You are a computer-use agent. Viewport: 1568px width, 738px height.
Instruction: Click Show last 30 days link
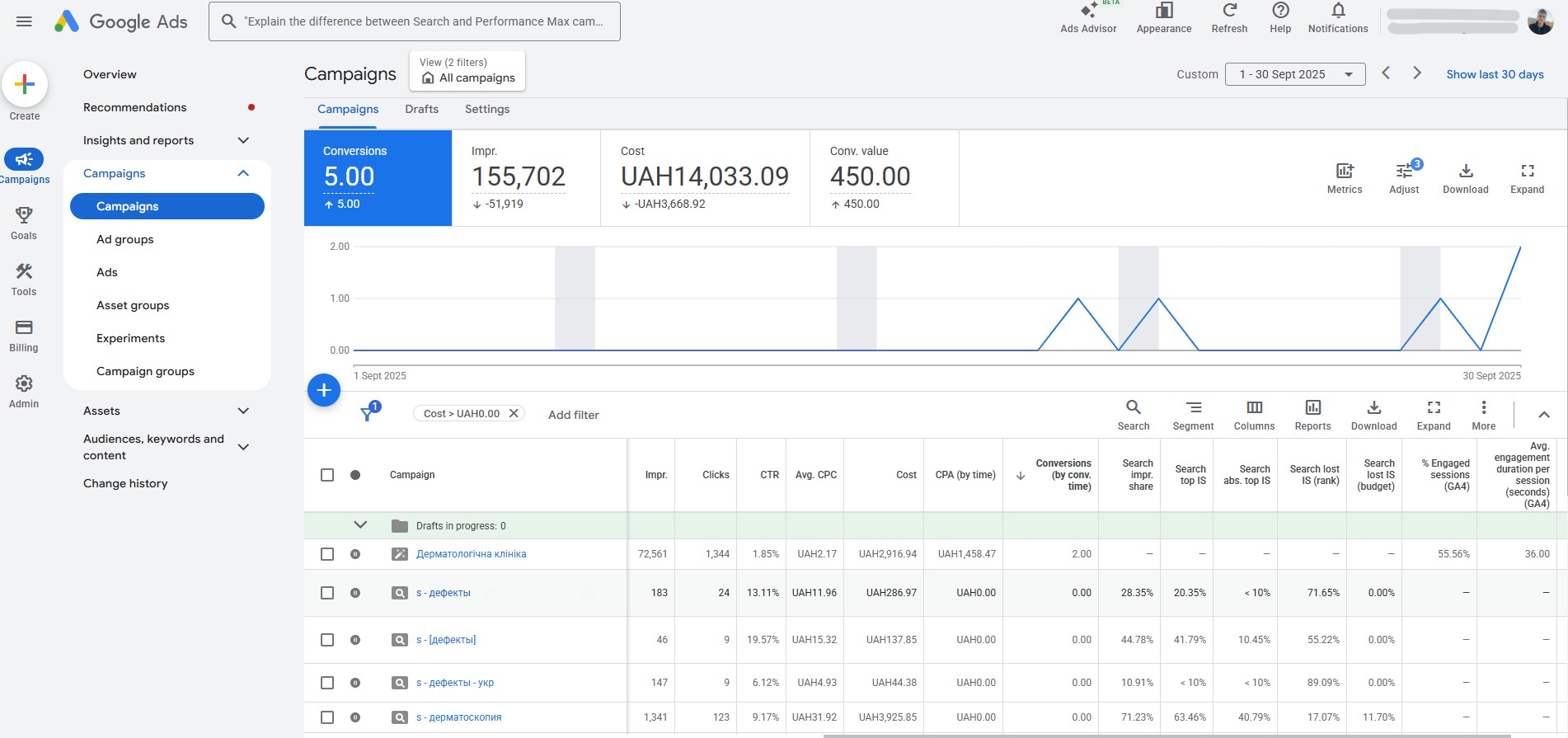point(1495,74)
